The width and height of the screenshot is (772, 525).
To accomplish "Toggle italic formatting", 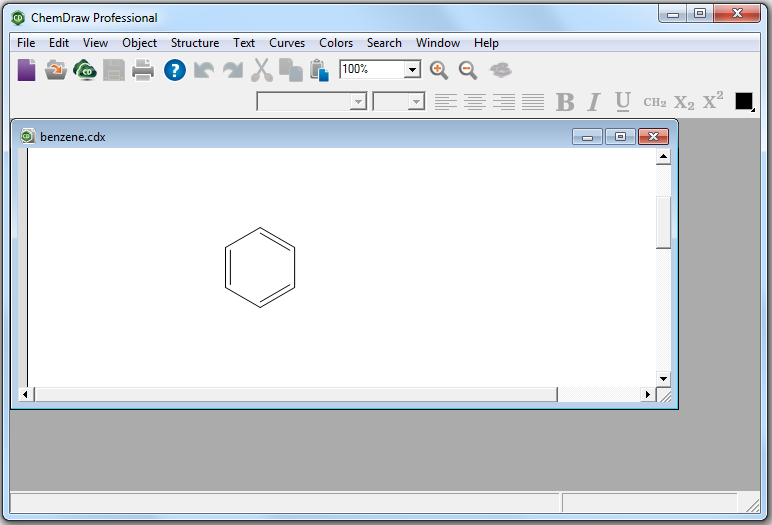I will (594, 102).
